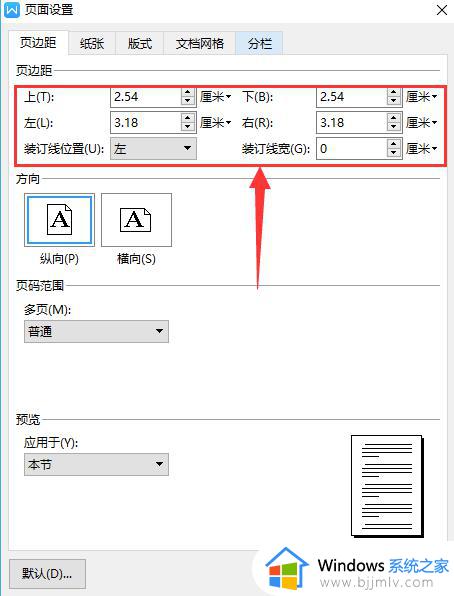The width and height of the screenshot is (454, 596).
Task: Decrease right margin with down spinner arrow
Action: [394, 127]
